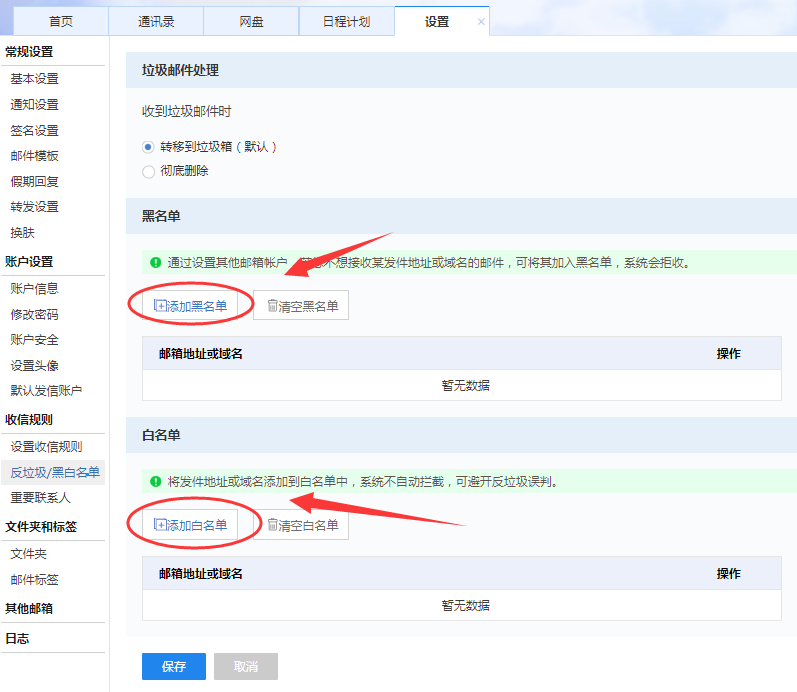Expand the 其他邮箱 sidebar section
Image resolution: width=797 pixels, height=692 pixels.
pos(29,608)
